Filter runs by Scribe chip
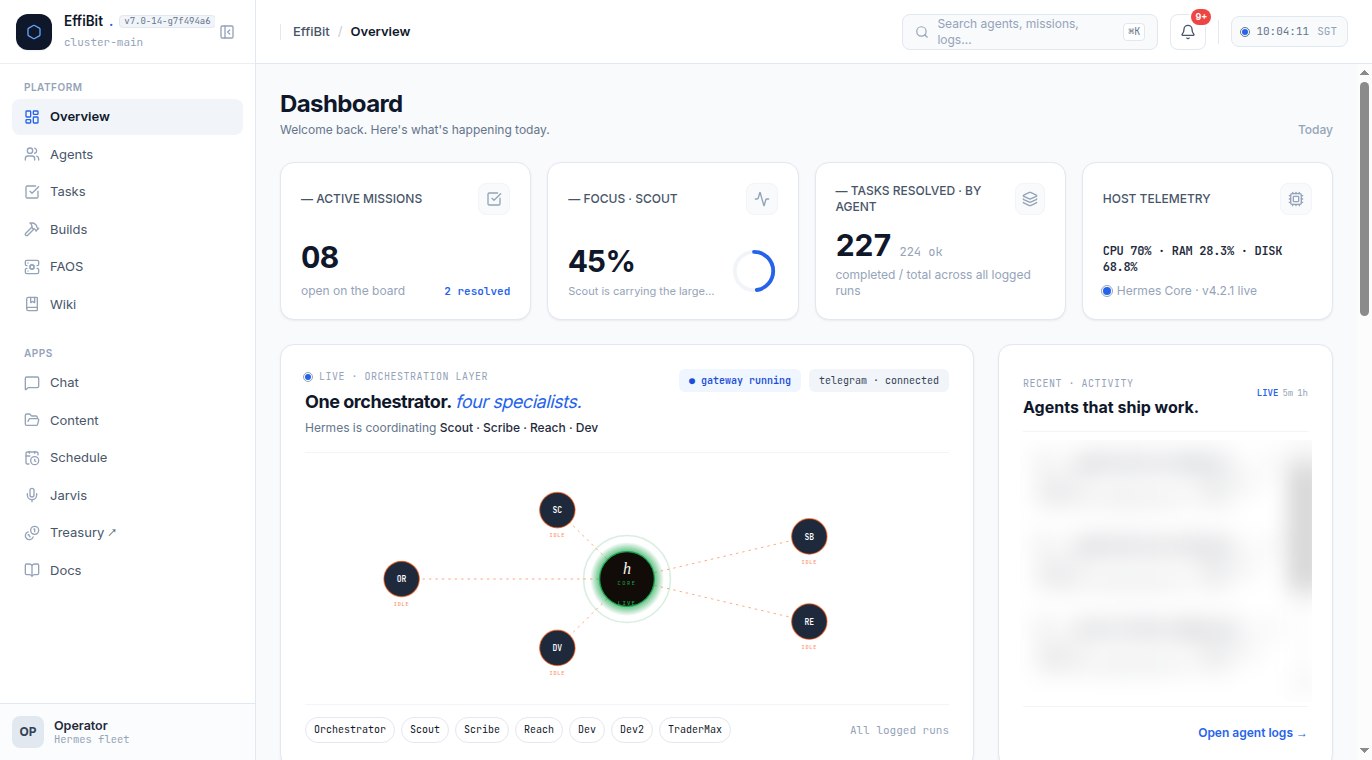The image size is (1372, 760). tap(482, 730)
